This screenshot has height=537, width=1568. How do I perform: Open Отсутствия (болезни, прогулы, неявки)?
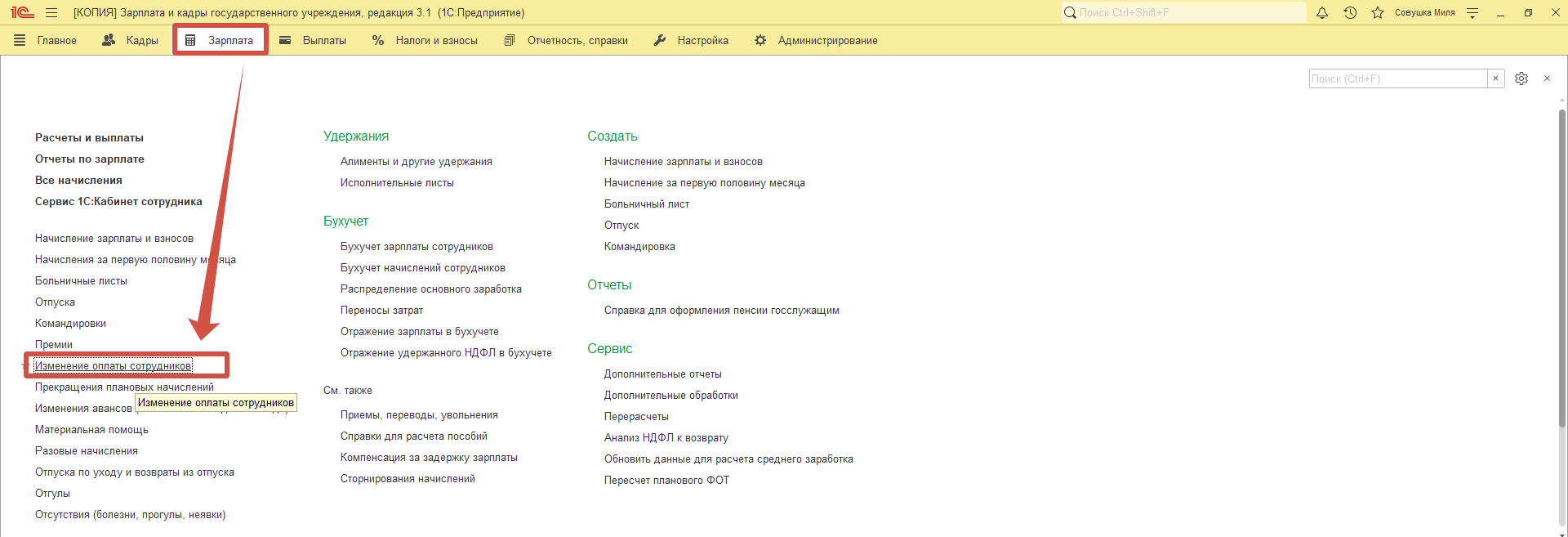coord(130,515)
